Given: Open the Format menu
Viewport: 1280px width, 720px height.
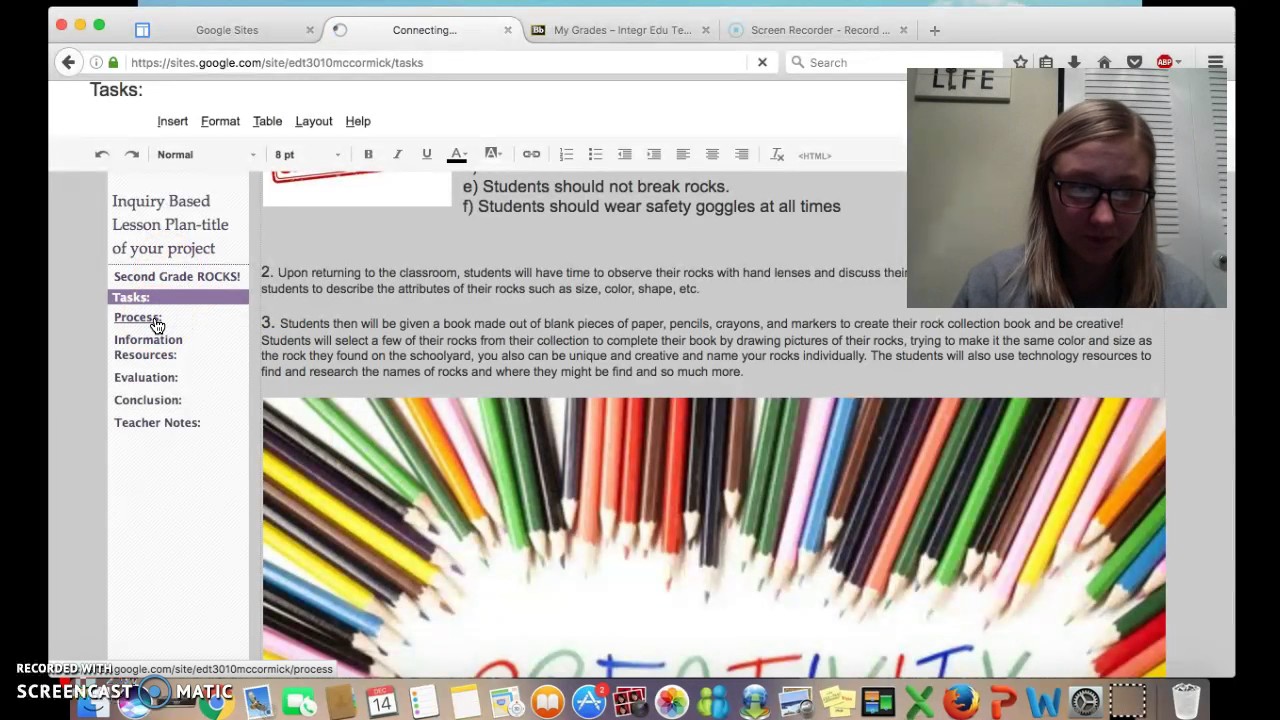Looking at the screenshot, I should pyautogui.click(x=220, y=121).
